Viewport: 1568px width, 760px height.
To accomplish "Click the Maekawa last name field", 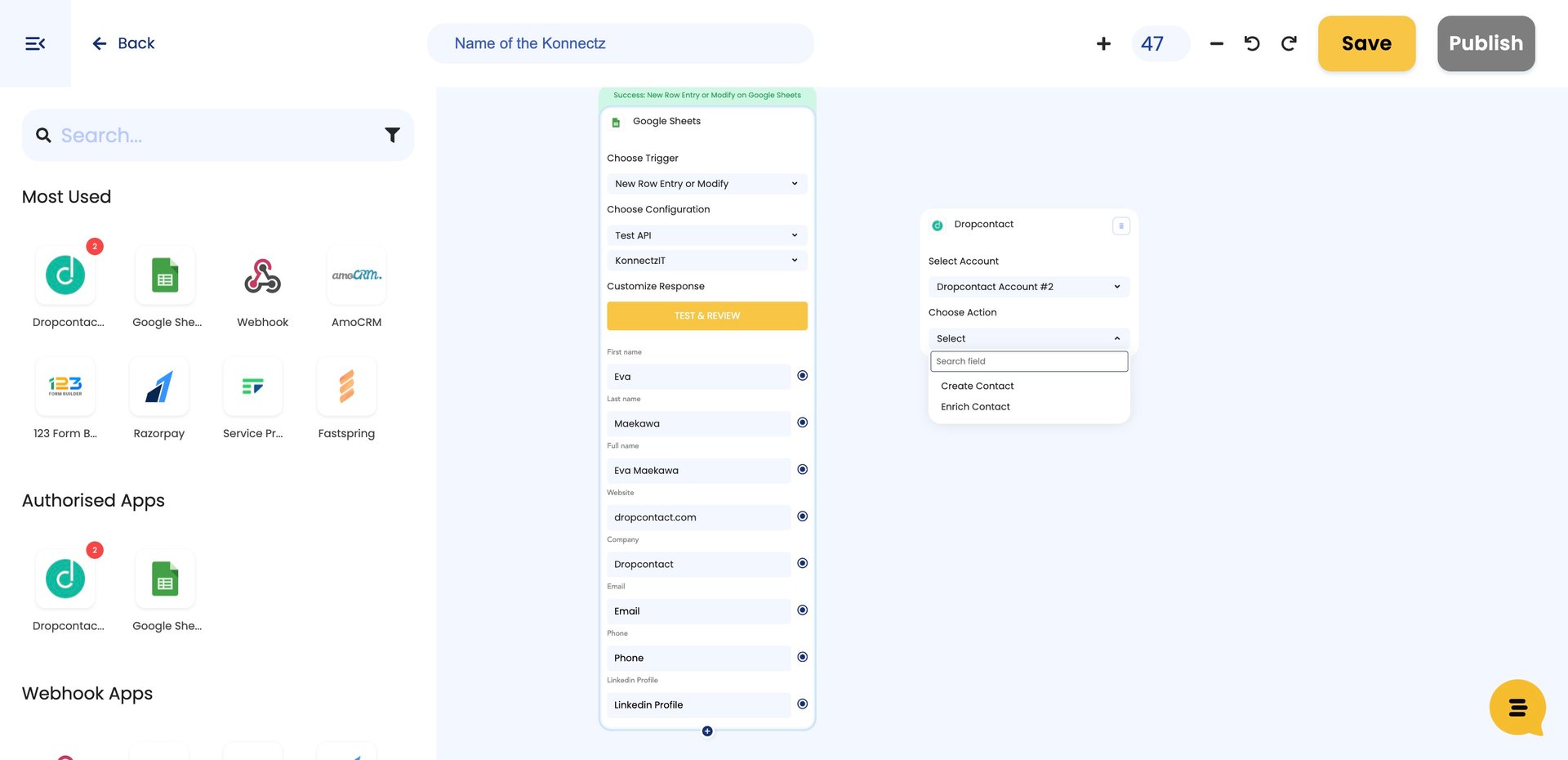I will pos(699,423).
